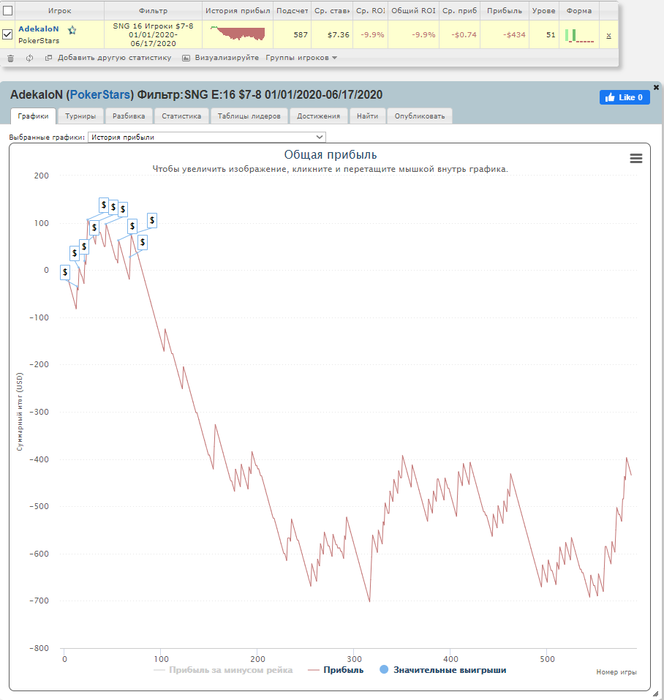Click the Facebook Like button
Viewport: 664px width, 700px height.
[x=624, y=97]
